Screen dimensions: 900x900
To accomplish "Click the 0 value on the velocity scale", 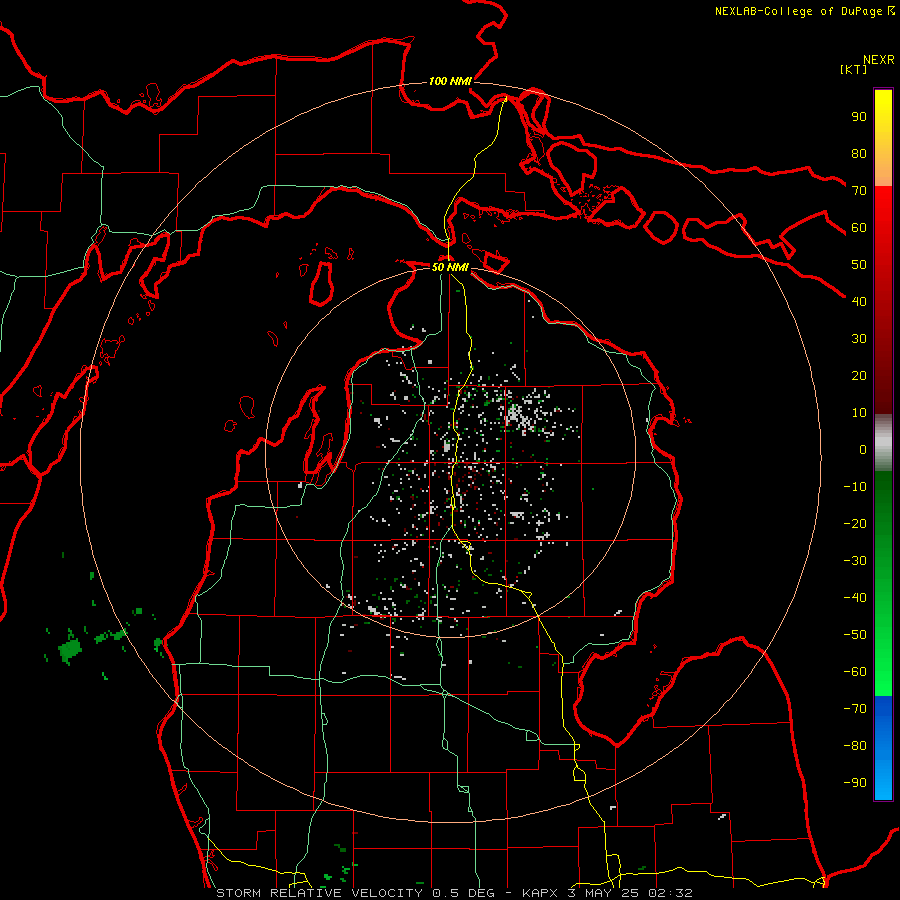I will tap(863, 450).
